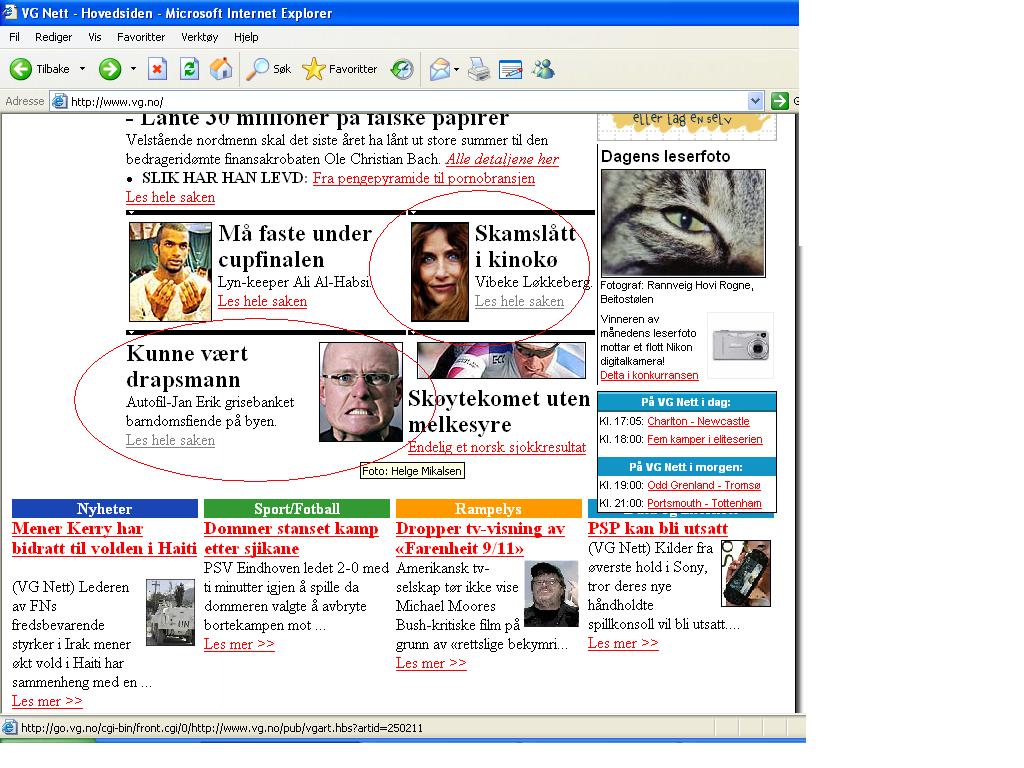The width and height of the screenshot is (1024, 768).
Task: Click the Michael Moore photo thumbnail
Action: click(x=551, y=594)
